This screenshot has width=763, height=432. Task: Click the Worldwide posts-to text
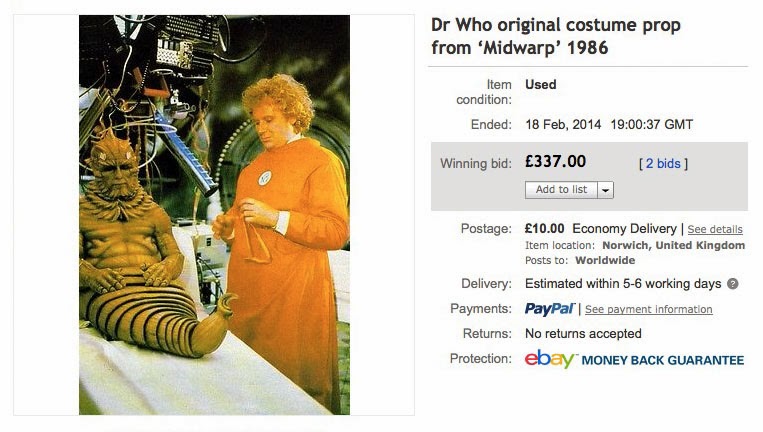tap(605, 260)
